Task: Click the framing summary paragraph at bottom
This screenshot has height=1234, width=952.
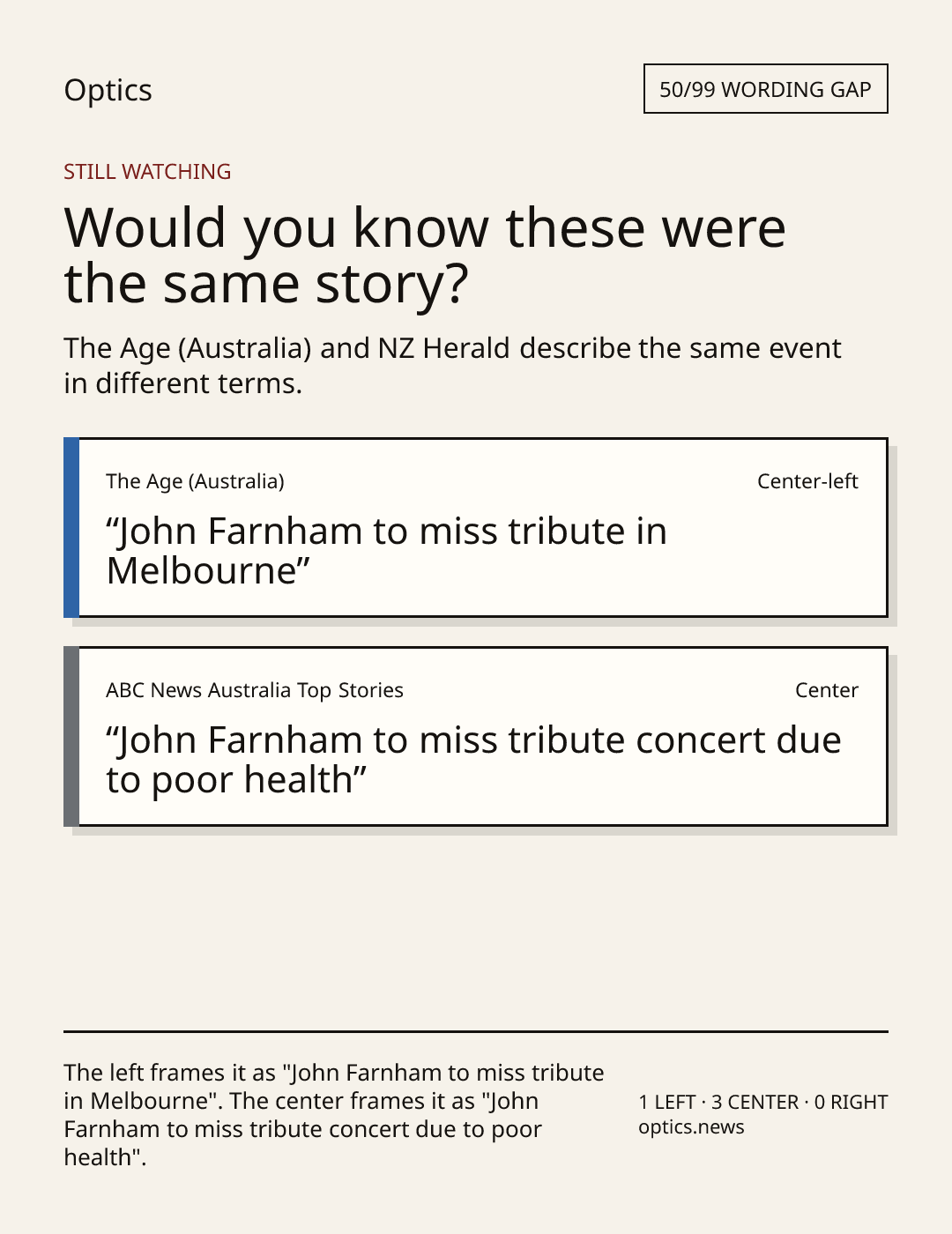Action: [334, 1115]
